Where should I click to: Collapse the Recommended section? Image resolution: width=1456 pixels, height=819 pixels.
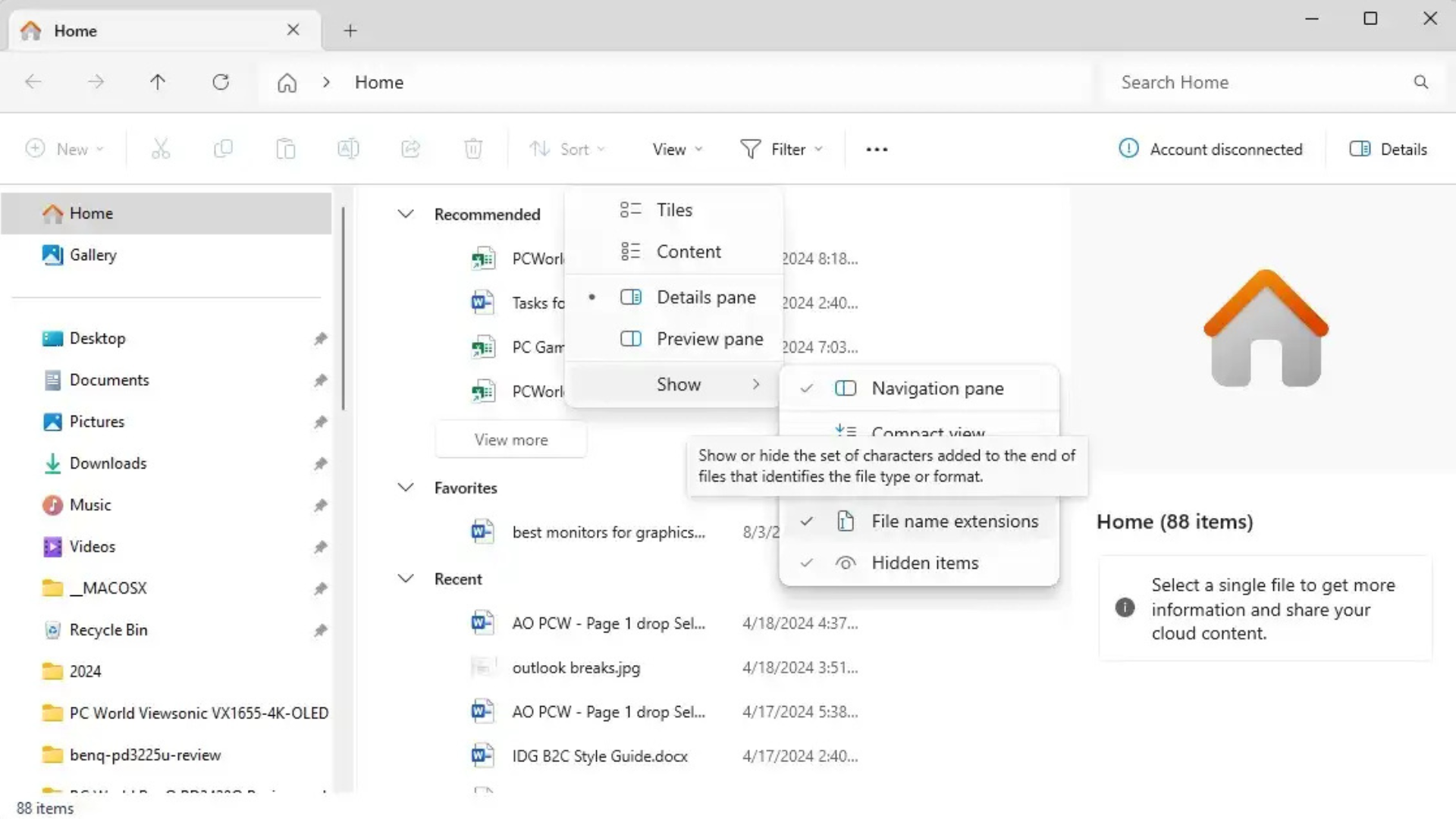406,214
